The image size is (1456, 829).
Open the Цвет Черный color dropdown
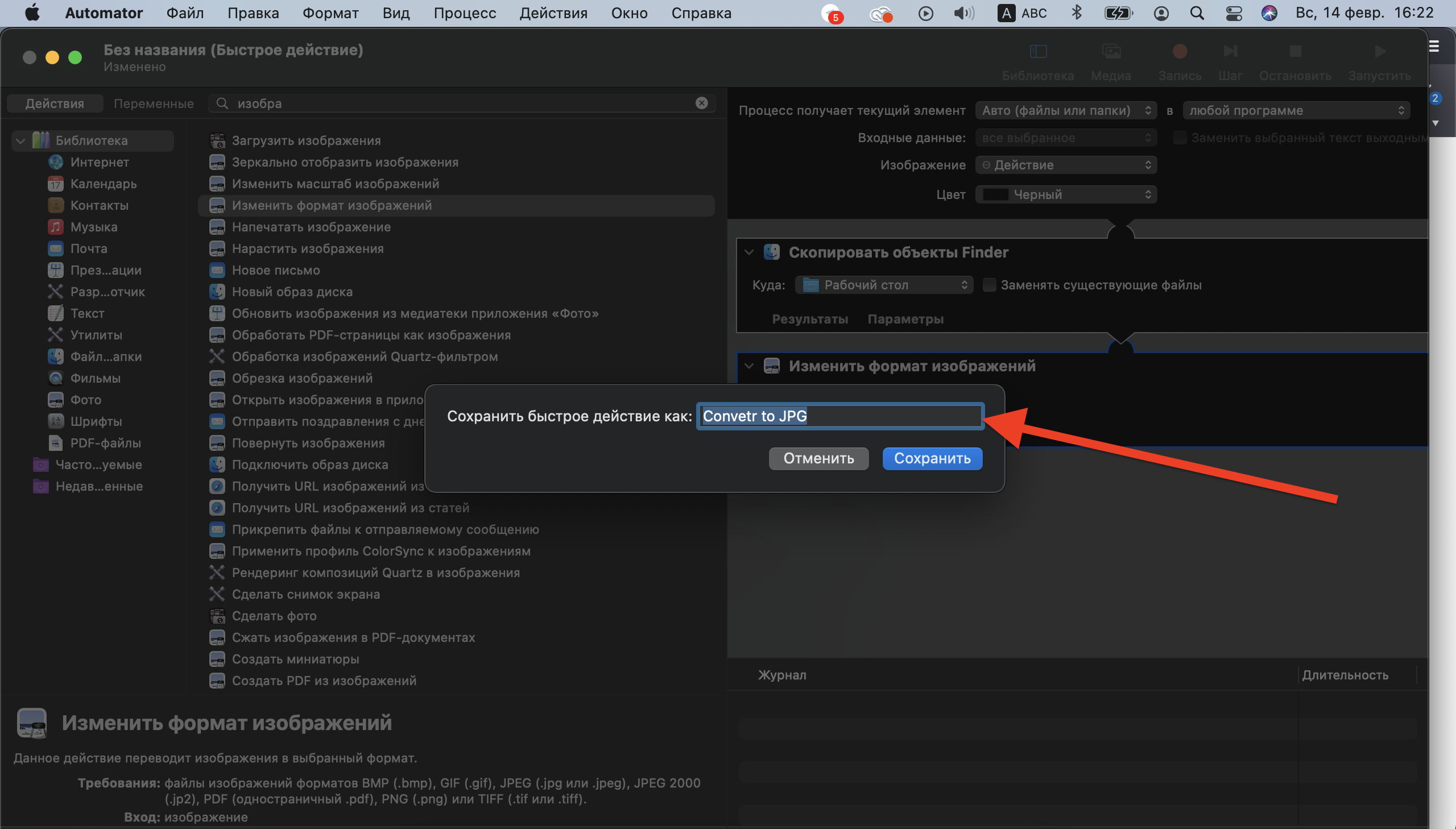[1066, 194]
